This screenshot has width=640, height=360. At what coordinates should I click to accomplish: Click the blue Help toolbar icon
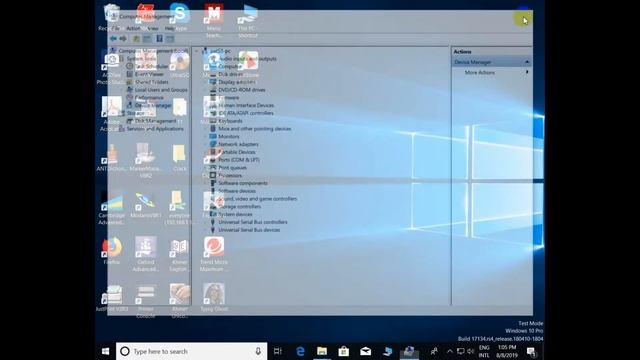tap(160, 38)
